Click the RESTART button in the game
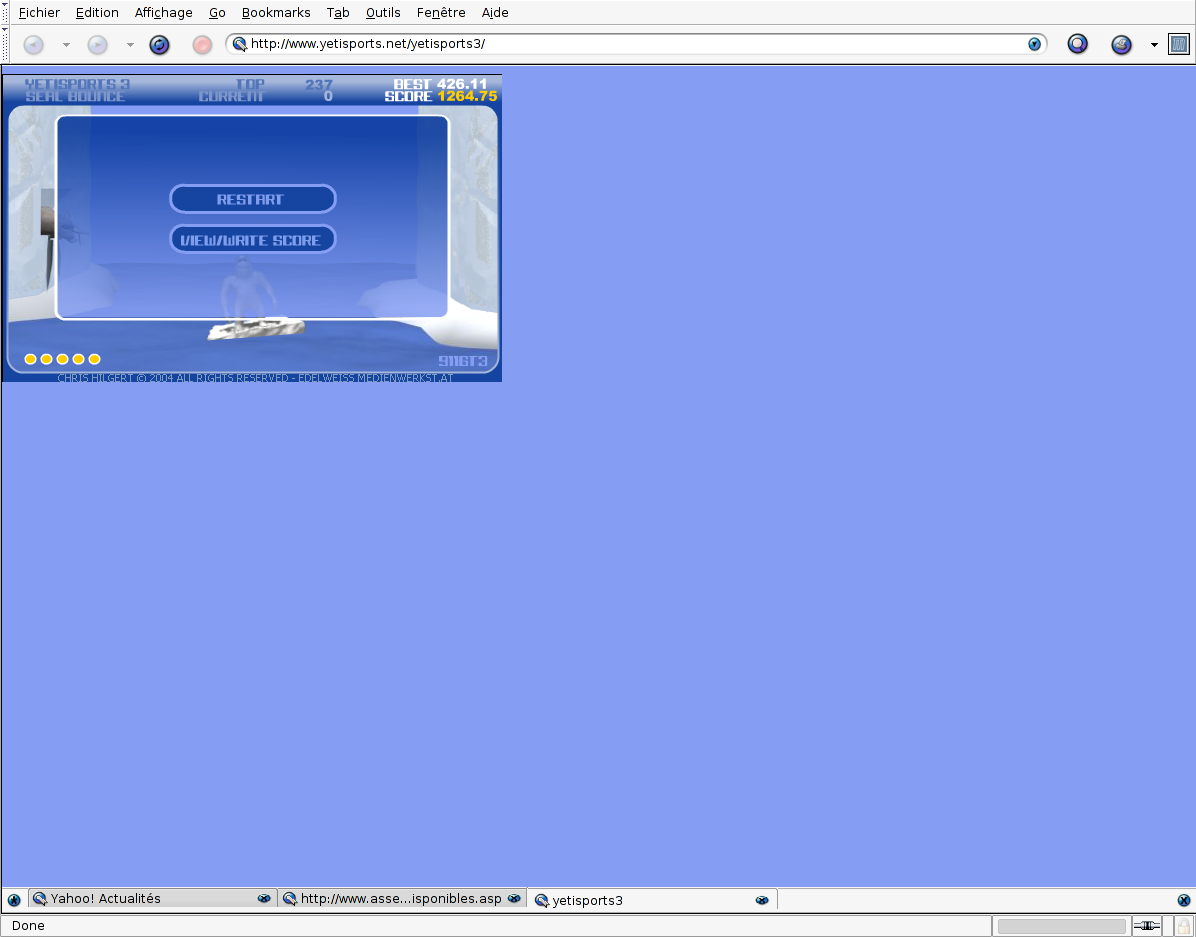 click(x=252, y=199)
